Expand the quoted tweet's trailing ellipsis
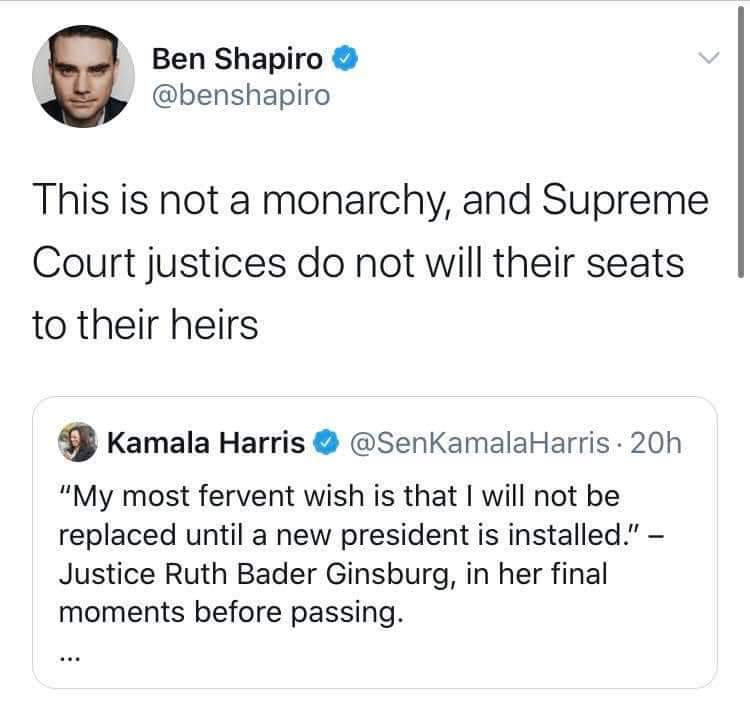This screenshot has width=750, height=703. pos(72,656)
